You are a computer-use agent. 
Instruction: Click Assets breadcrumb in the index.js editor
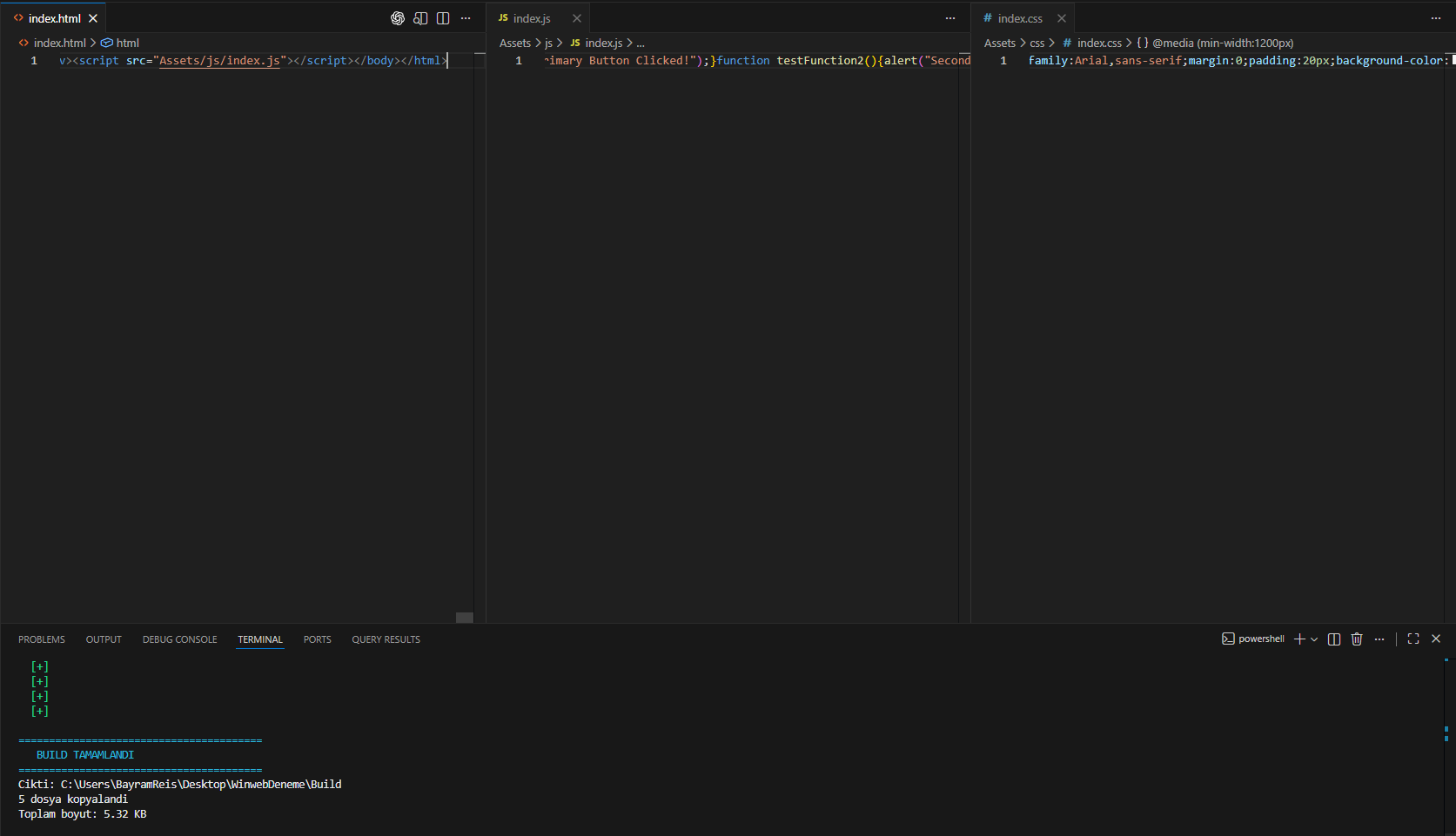[515, 43]
